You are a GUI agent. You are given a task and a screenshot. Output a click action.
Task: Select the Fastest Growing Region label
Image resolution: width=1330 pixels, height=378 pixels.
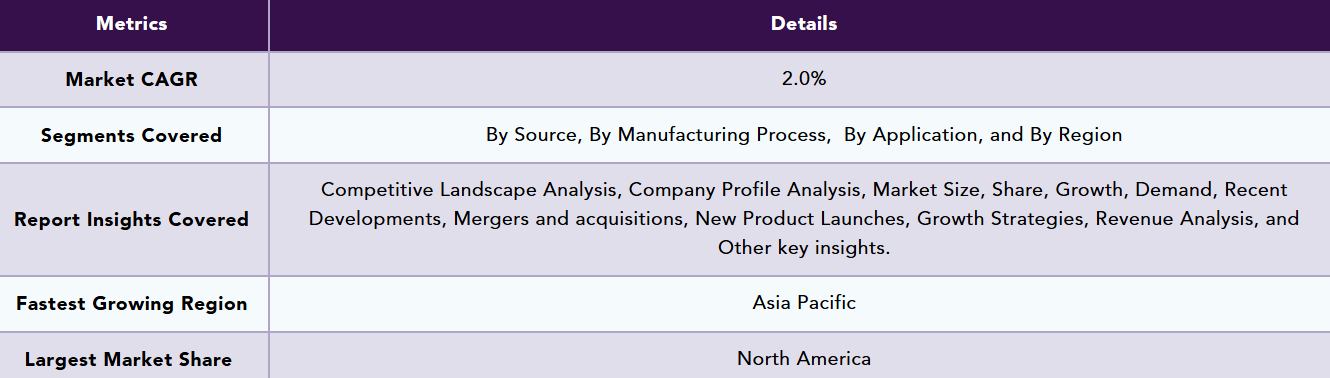point(132,304)
